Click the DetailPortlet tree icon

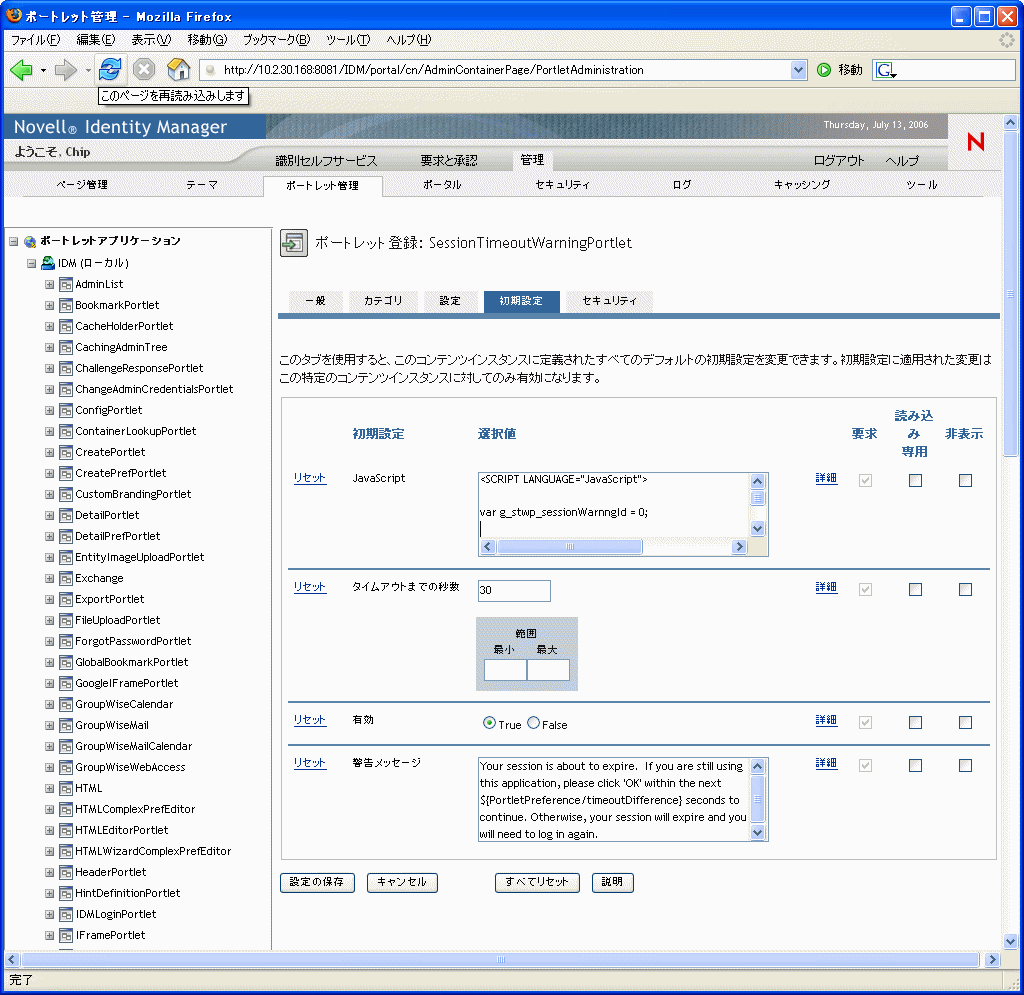pyautogui.click(x=65, y=516)
